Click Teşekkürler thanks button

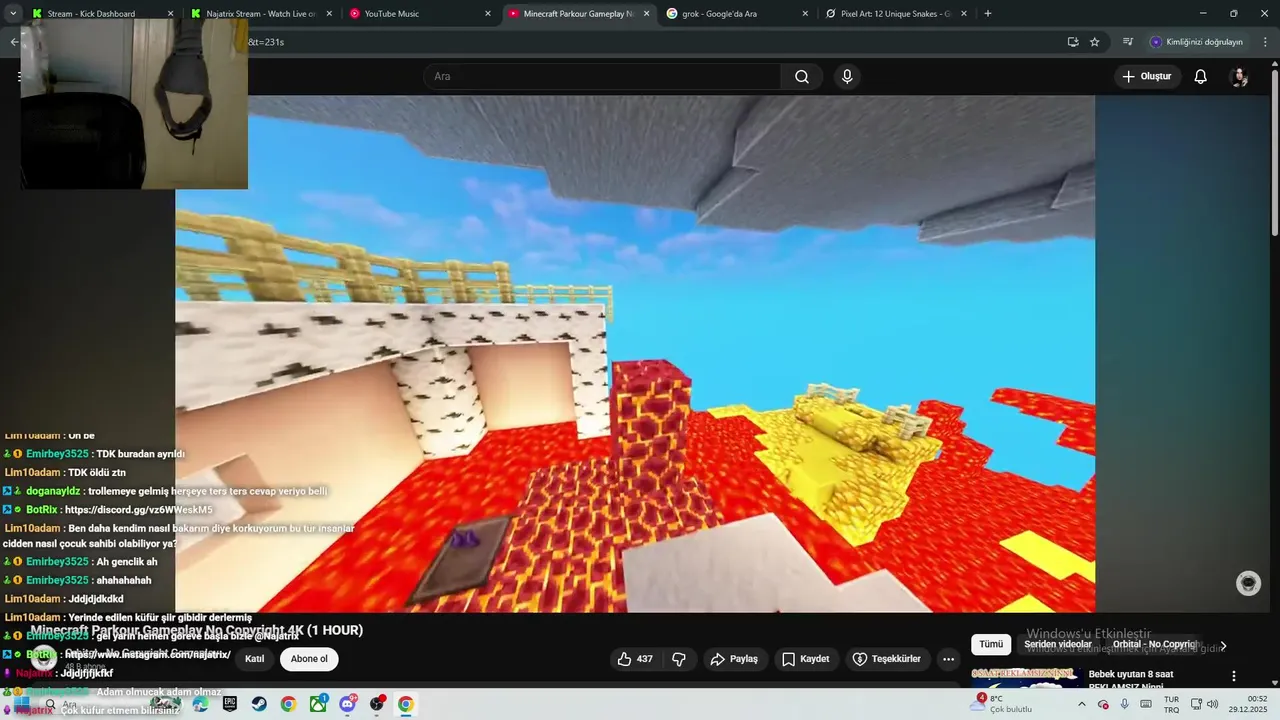(887, 659)
